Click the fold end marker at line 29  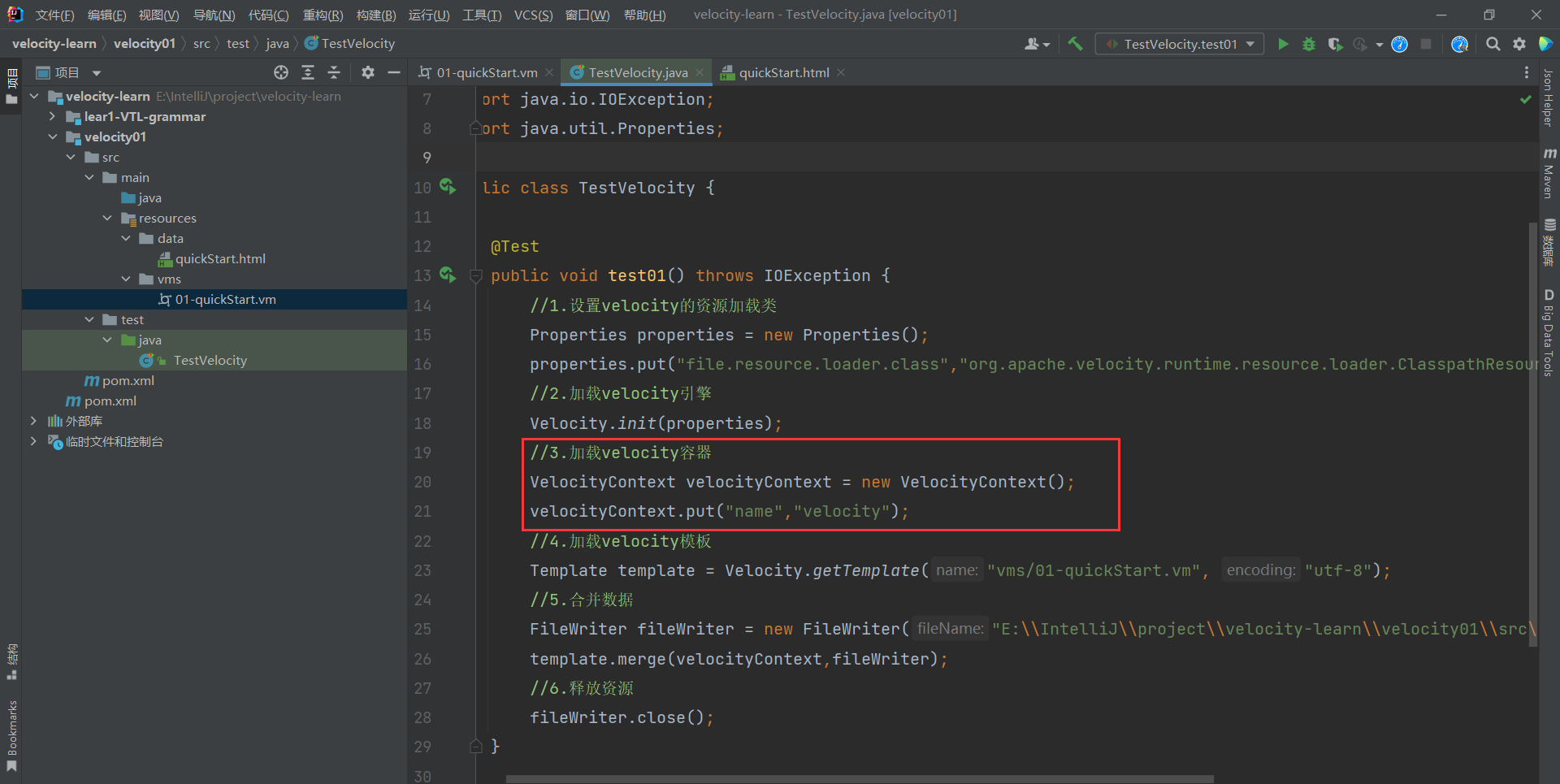tap(476, 746)
